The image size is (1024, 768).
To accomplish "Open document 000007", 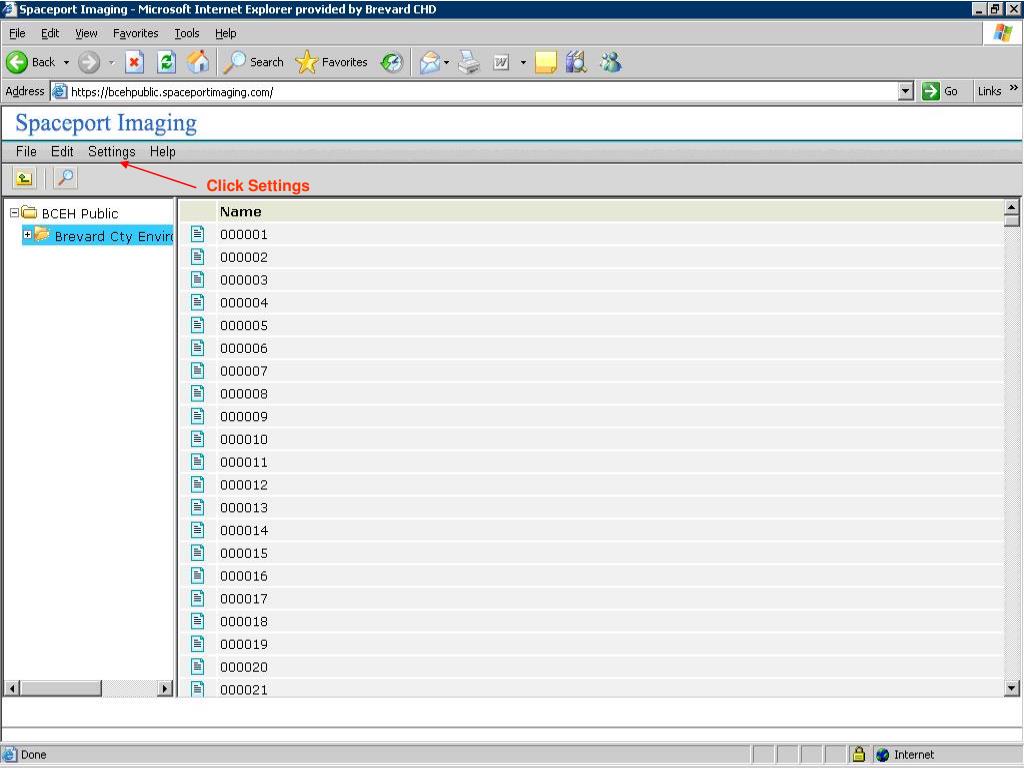I will tap(244, 371).
